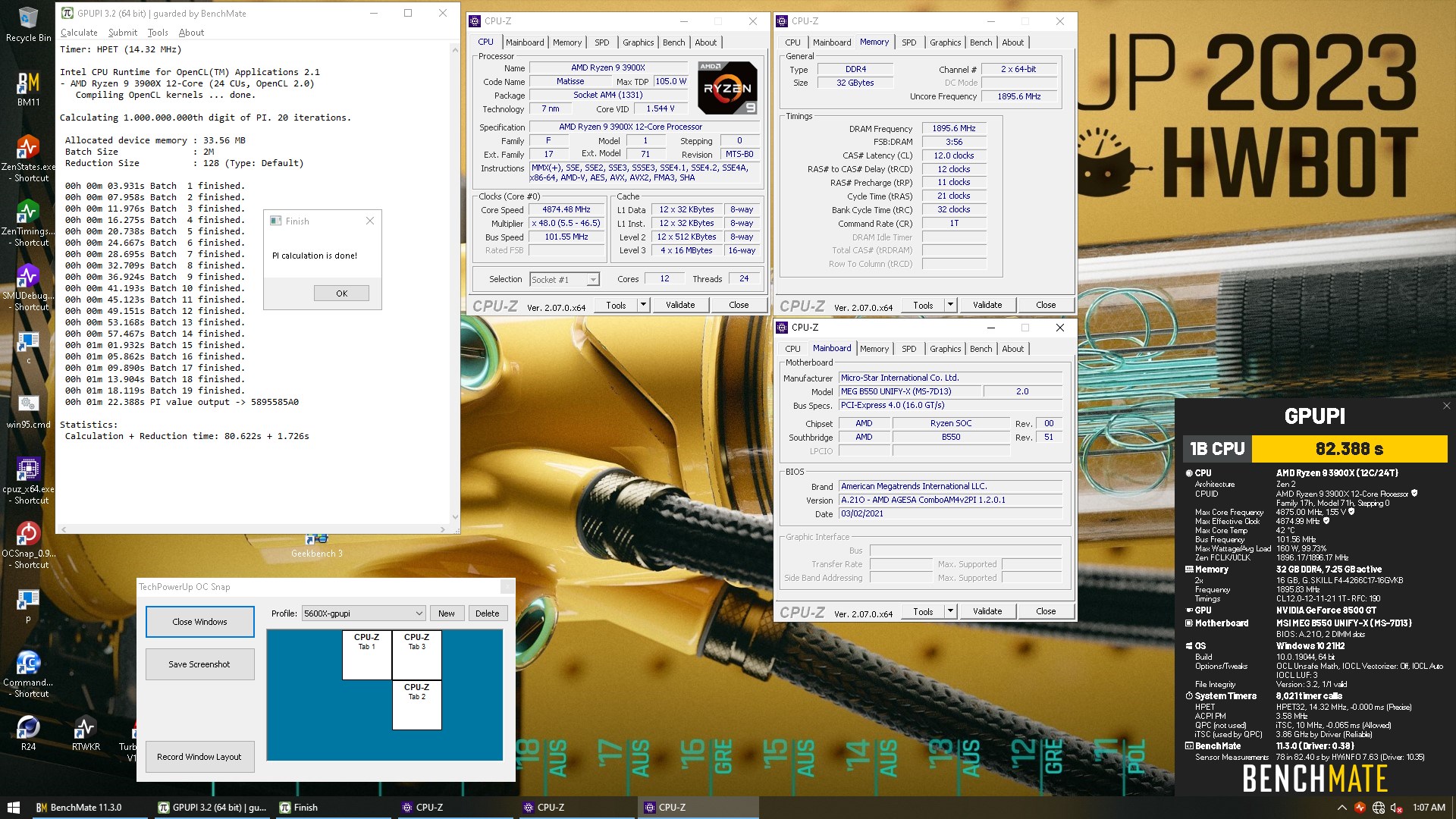Select CPU-Z Tab 2 layout thumbnail
This screenshot has height=819, width=1456.
click(417, 705)
